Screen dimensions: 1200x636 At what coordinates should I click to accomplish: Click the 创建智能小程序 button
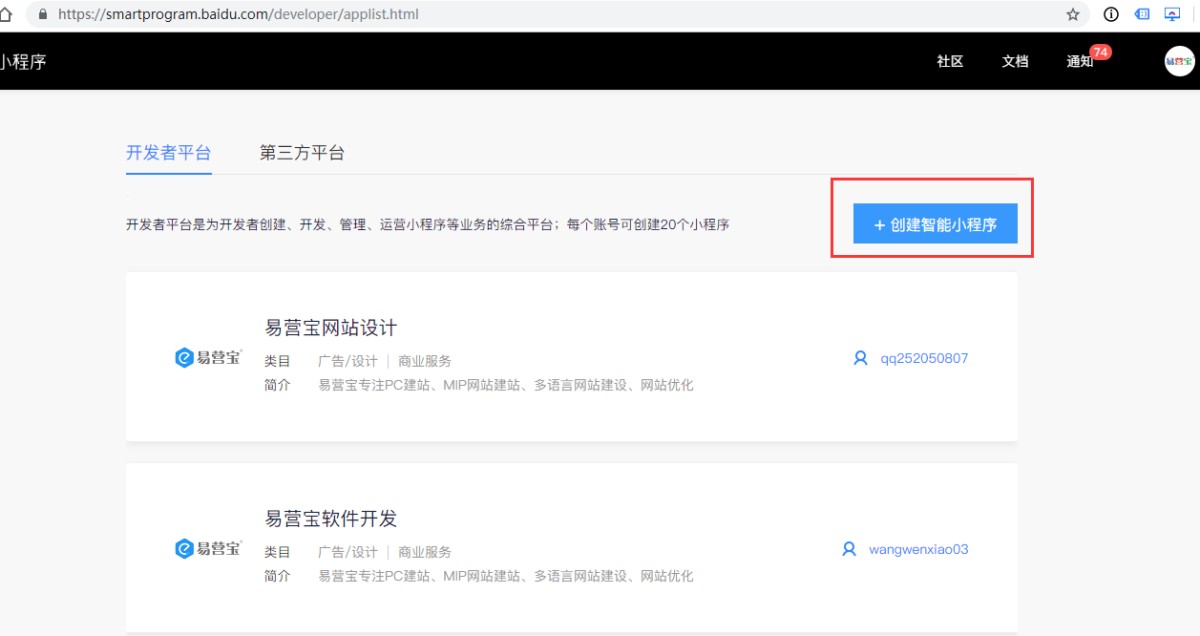click(934, 225)
